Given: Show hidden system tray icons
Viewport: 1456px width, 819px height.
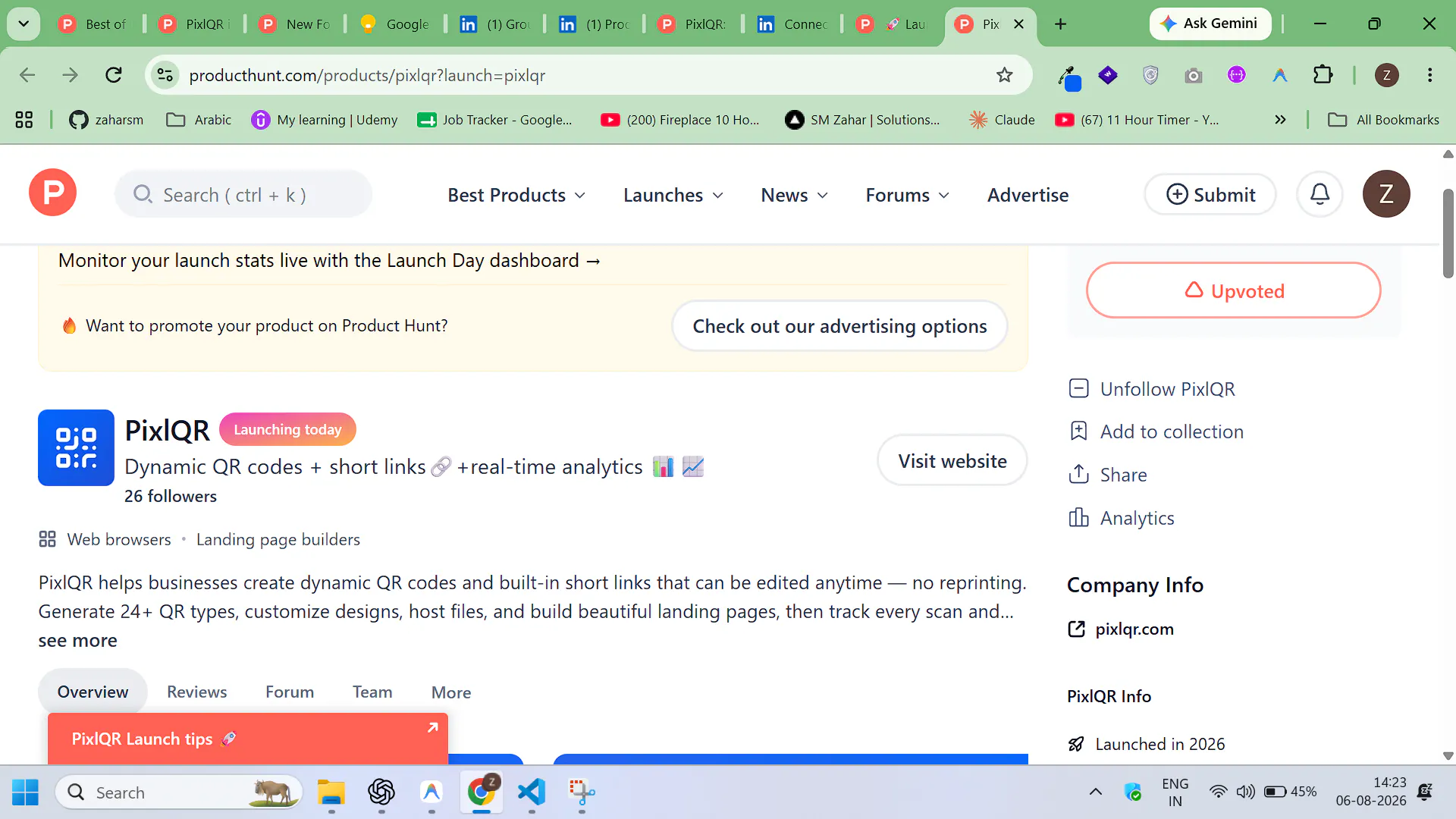Looking at the screenshot, I should 1095,792.
